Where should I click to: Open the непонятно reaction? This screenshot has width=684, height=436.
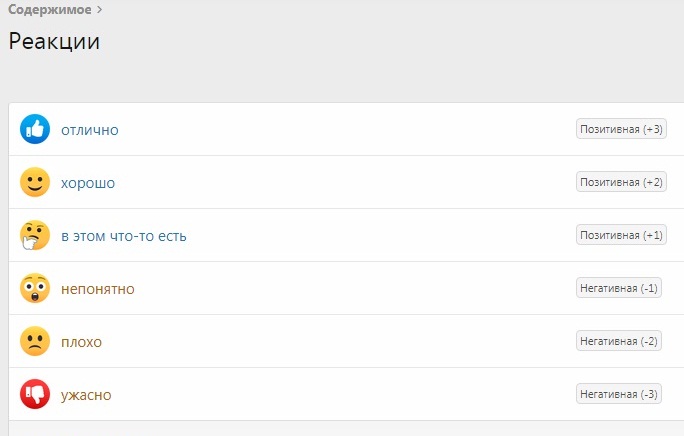pyautogui.click(x=98, y=289)
